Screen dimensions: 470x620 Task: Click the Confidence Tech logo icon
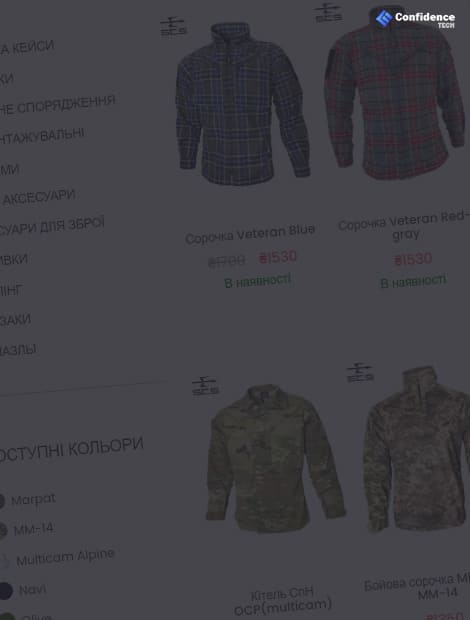(x=384, y=18)
